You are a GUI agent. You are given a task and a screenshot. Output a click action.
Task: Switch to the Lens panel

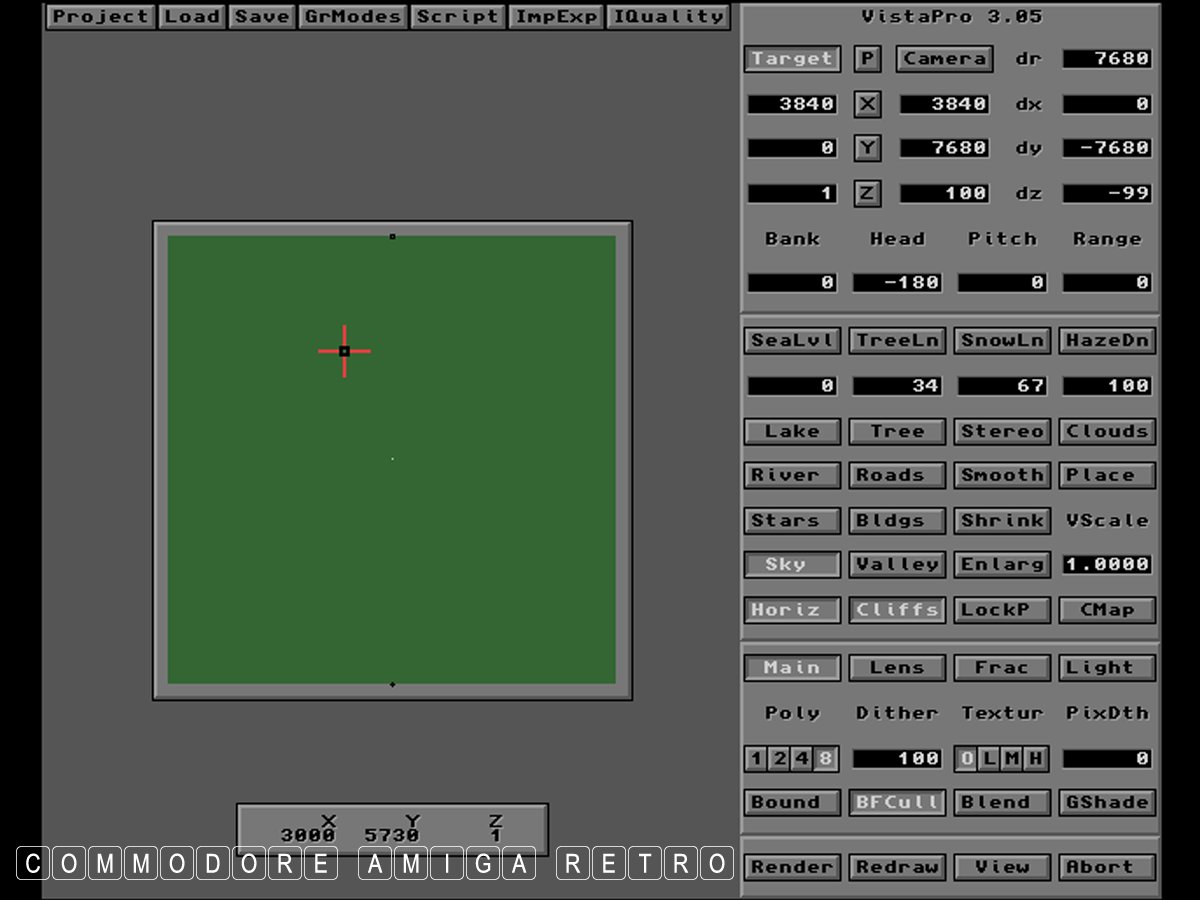point(897,668)
